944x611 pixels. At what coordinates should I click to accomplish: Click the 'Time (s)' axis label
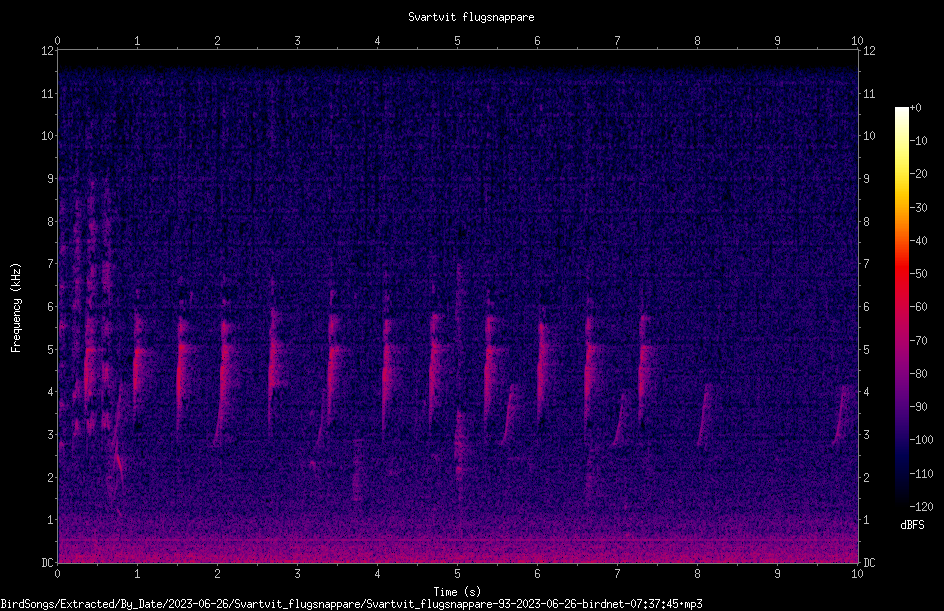coord(457,591)
